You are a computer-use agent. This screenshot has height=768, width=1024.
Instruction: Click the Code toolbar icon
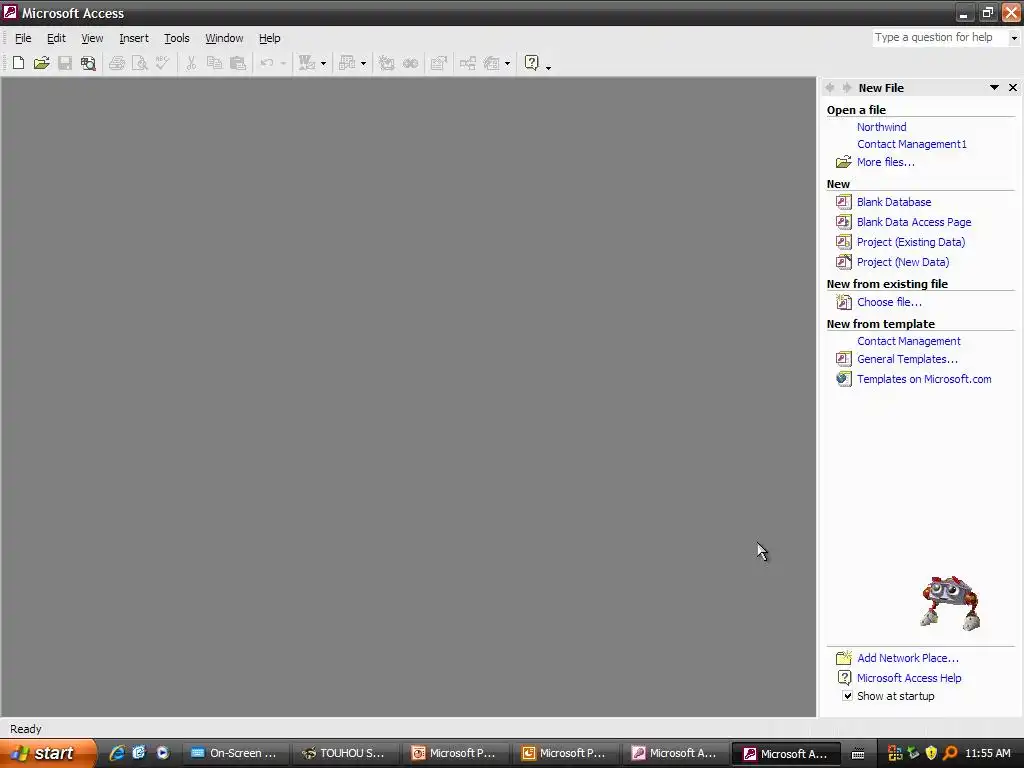(x=387, y=63)
